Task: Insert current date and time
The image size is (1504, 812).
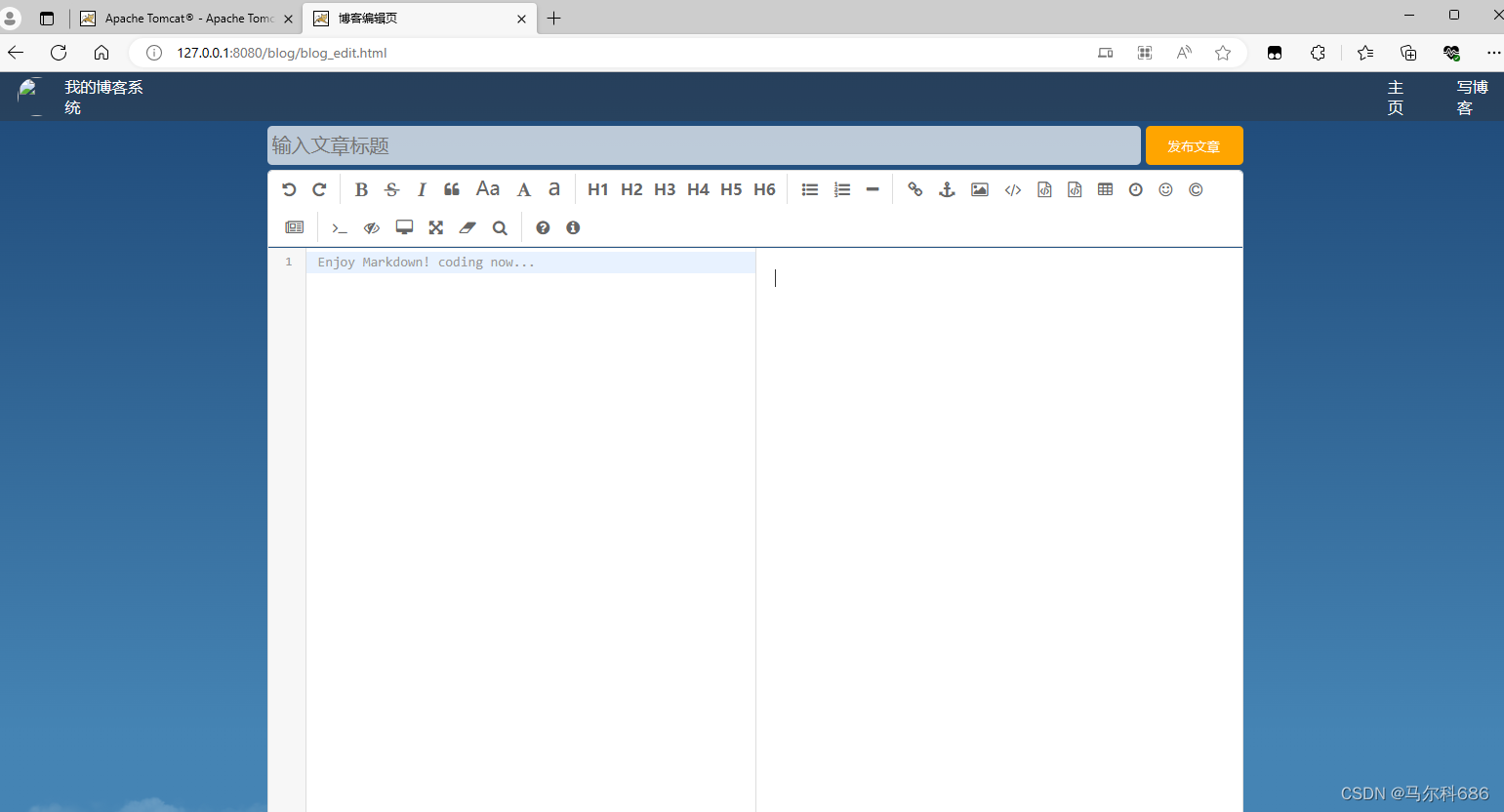Action: 1135,189
